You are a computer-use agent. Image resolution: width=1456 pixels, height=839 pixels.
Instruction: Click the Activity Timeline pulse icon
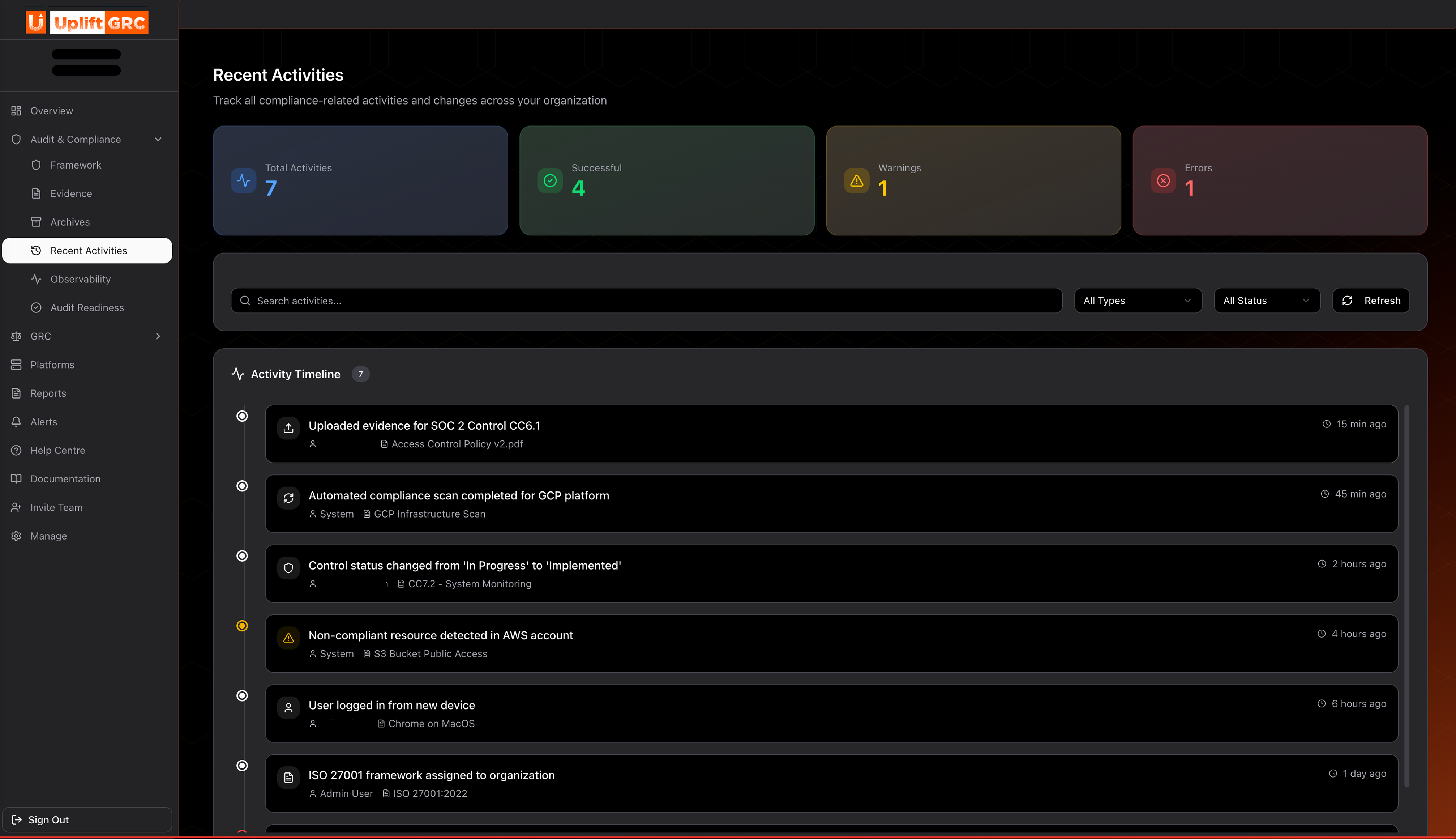[238, 374]
